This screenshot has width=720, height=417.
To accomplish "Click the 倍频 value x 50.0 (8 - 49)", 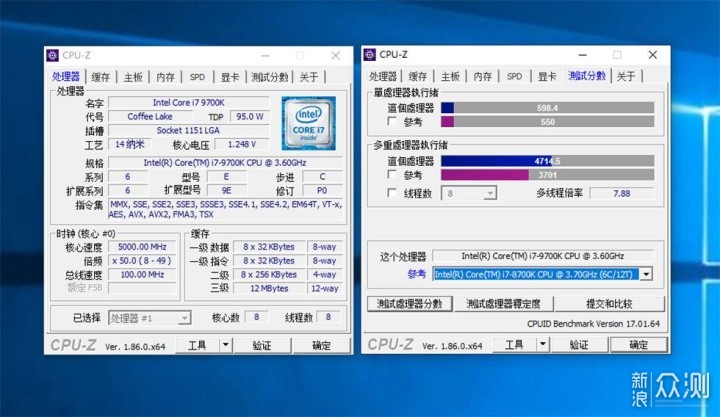I will [142, 260].
